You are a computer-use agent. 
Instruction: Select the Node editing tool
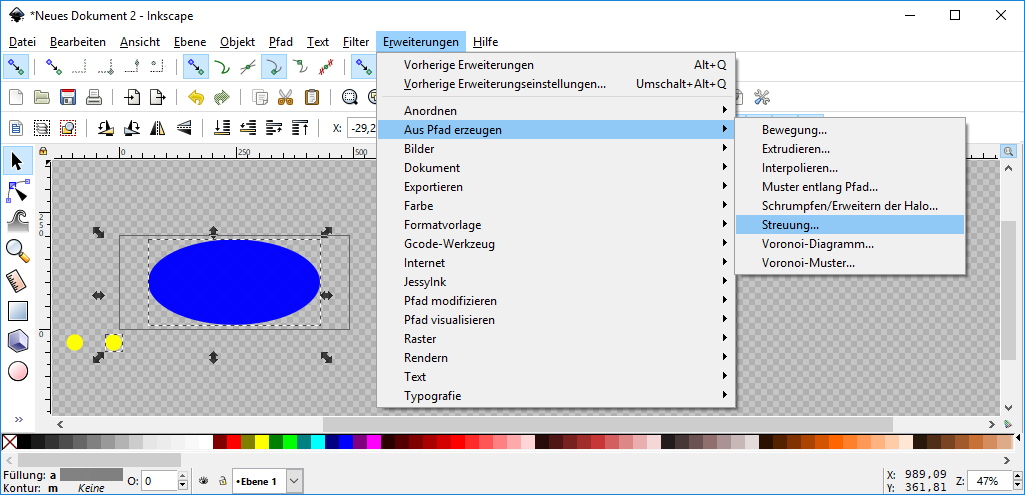pyautogui.click(x=17, y=191)
